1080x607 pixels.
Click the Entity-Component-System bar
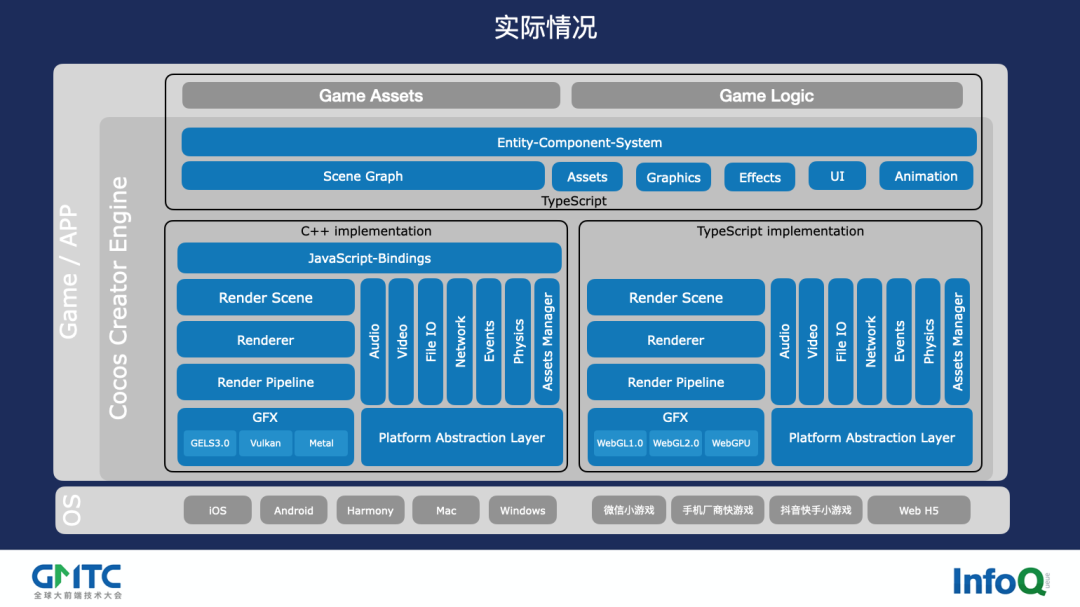click(x=579, y=143)
